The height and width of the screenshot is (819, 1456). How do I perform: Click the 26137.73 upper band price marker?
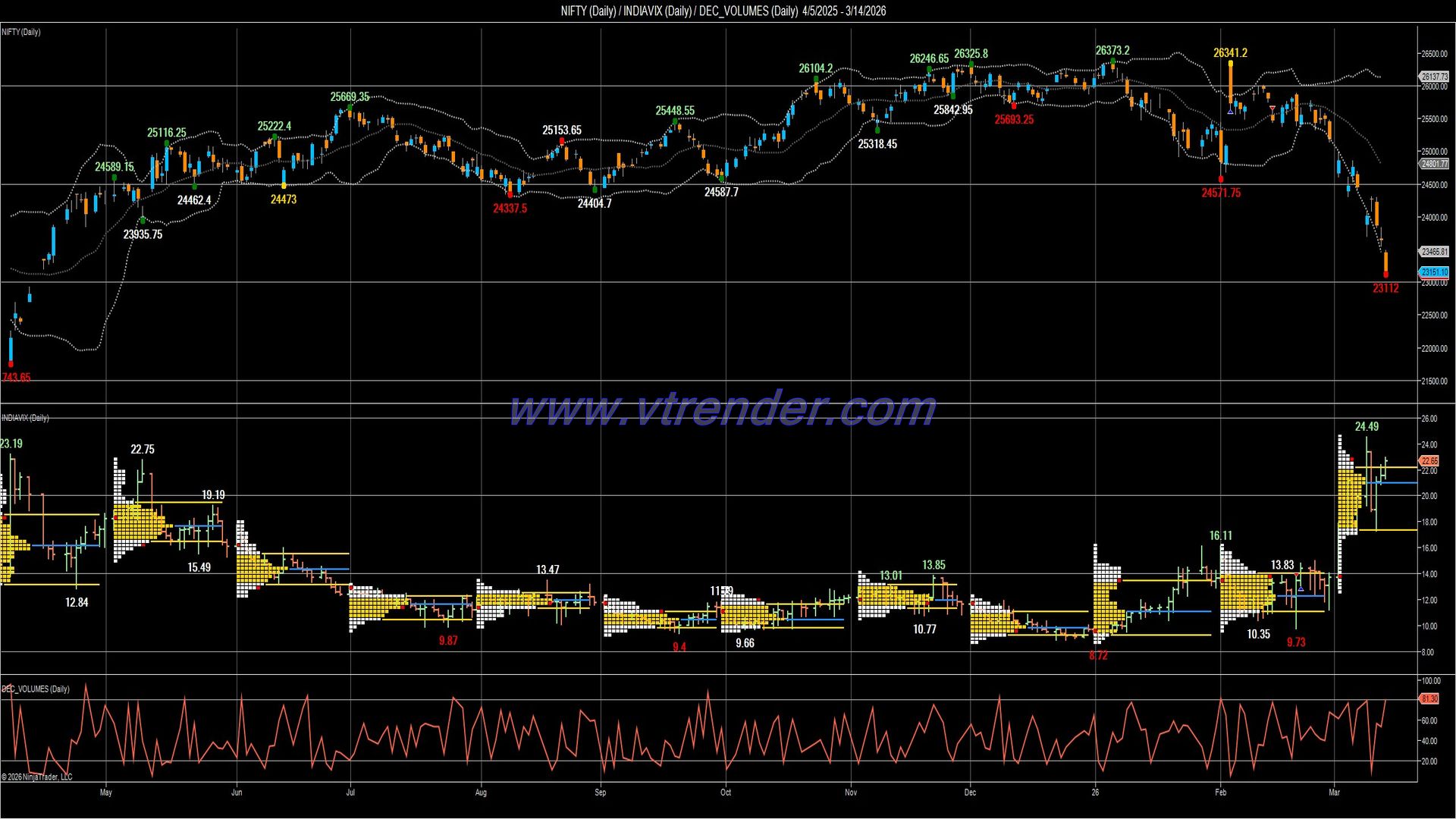click(x=1434, y=77)
